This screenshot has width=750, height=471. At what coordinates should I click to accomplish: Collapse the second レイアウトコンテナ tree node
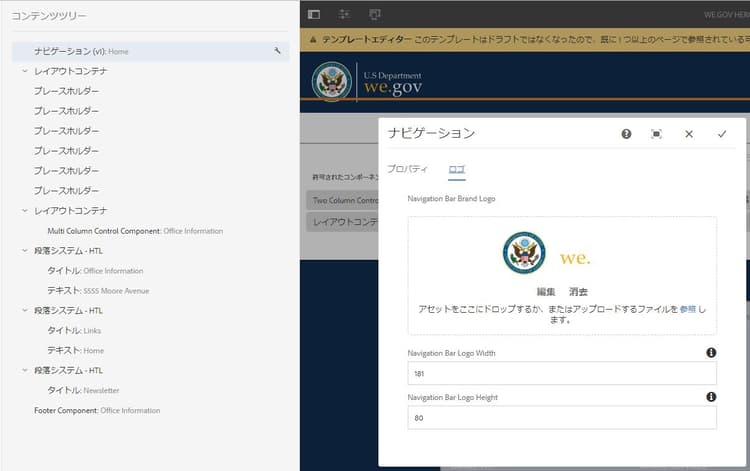click(x=24, y=210)
